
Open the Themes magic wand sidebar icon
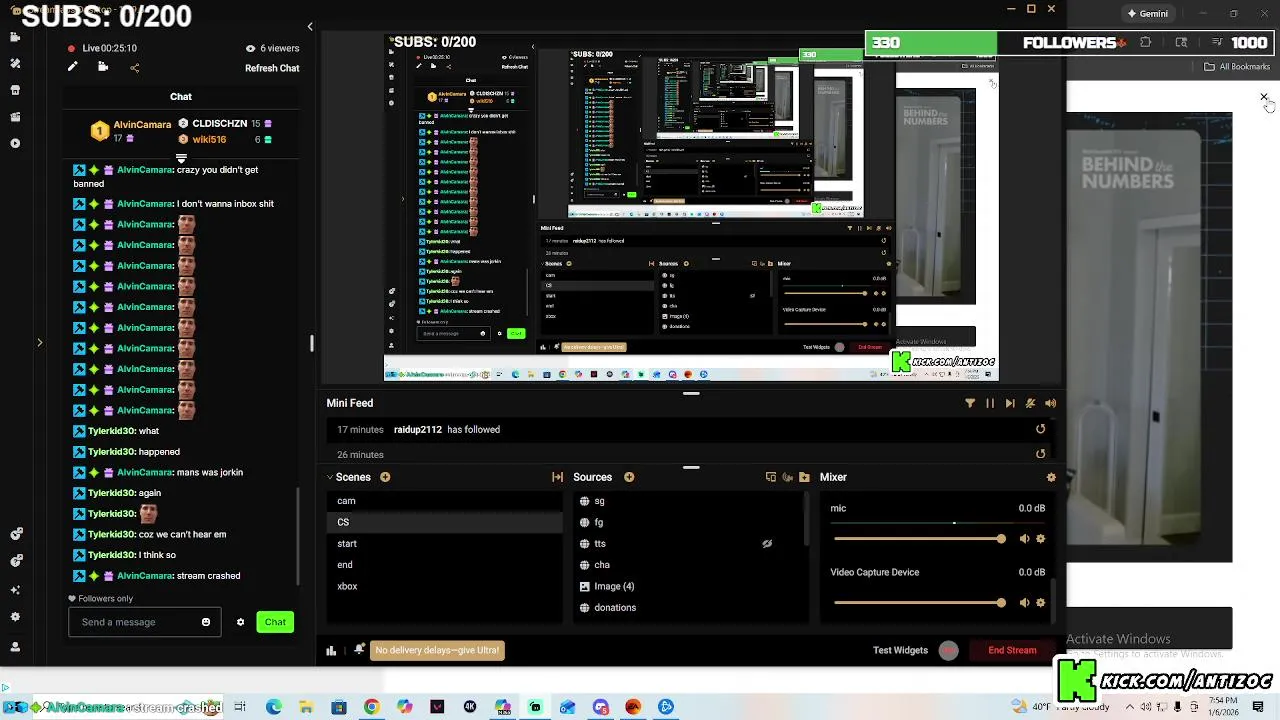[15, 63]
